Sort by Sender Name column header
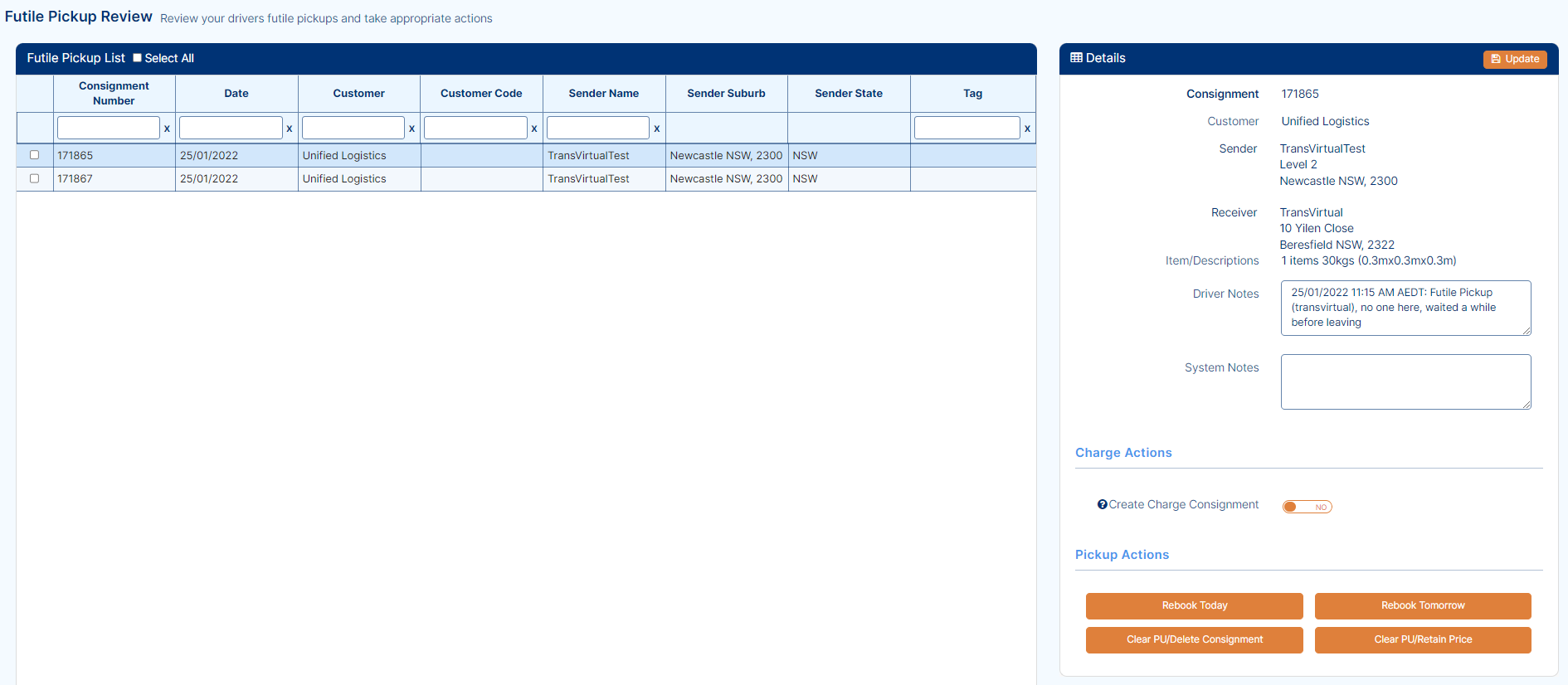 coord(604,93)
